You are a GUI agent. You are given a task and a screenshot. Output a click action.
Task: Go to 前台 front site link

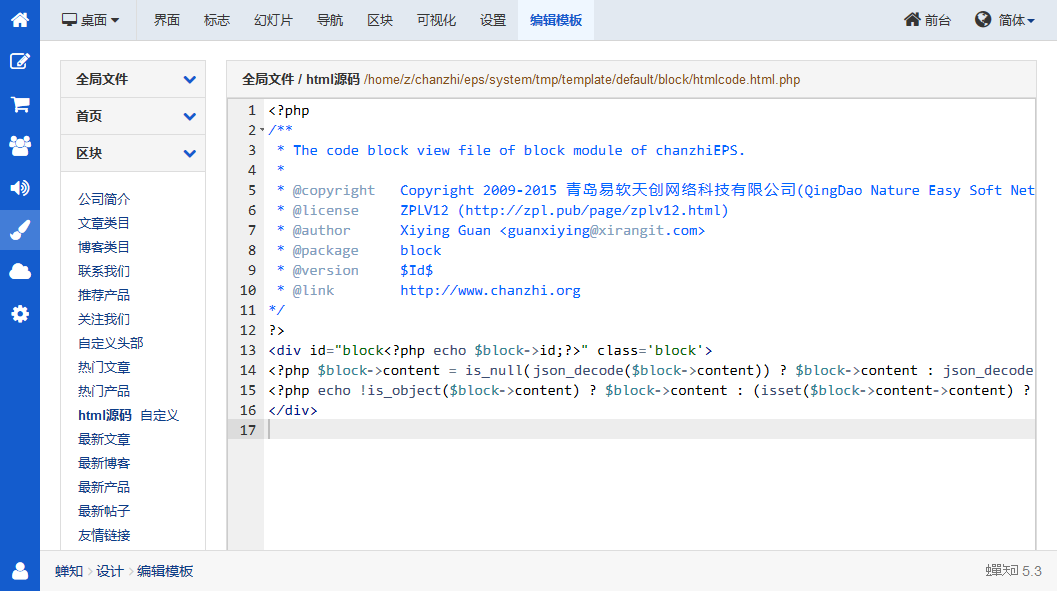pyautogui.click(x=927, y=20)
